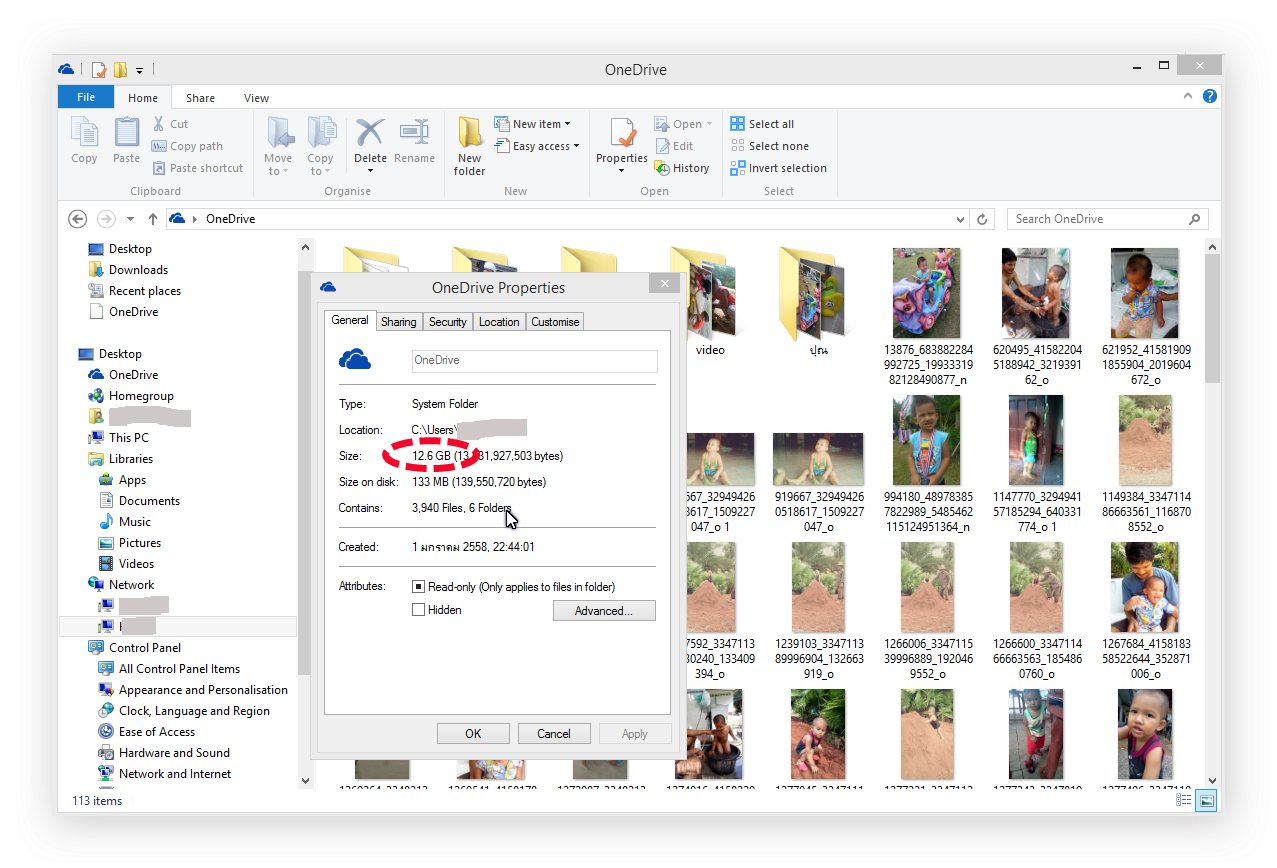Select Control Panel in navigation pane

point(145,648)
